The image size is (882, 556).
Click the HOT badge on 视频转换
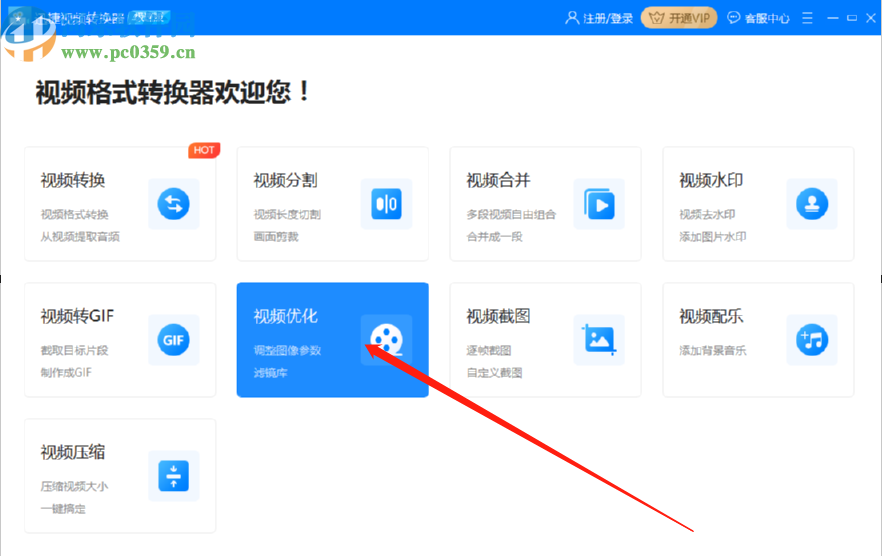[204, 150]
